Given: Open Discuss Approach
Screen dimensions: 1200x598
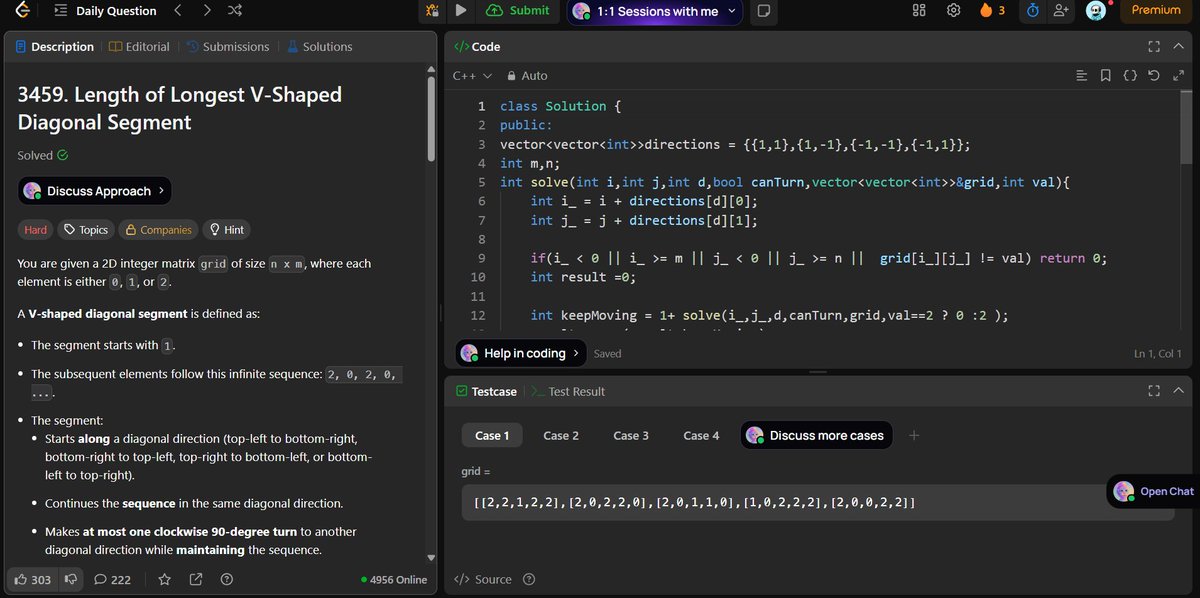Looking at the screenshot, I should coord(93,190).
